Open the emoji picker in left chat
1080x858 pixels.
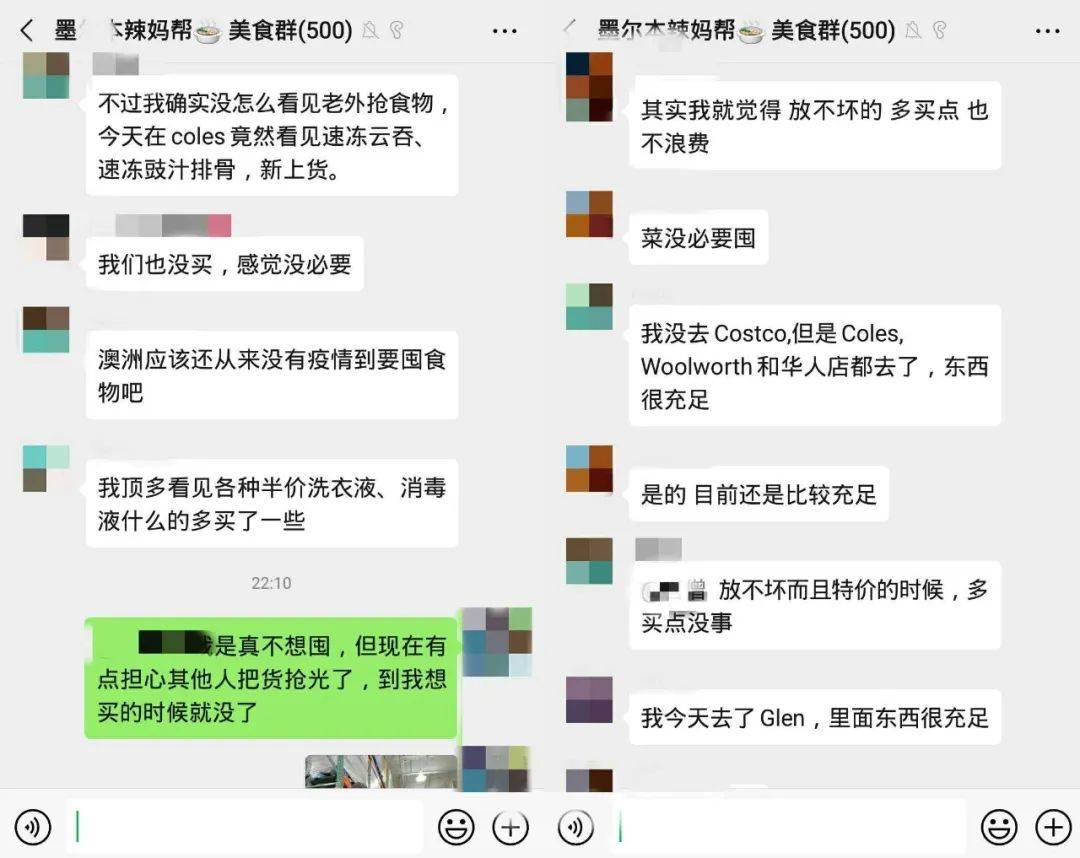pyautogui.click(x=456, y=826)
